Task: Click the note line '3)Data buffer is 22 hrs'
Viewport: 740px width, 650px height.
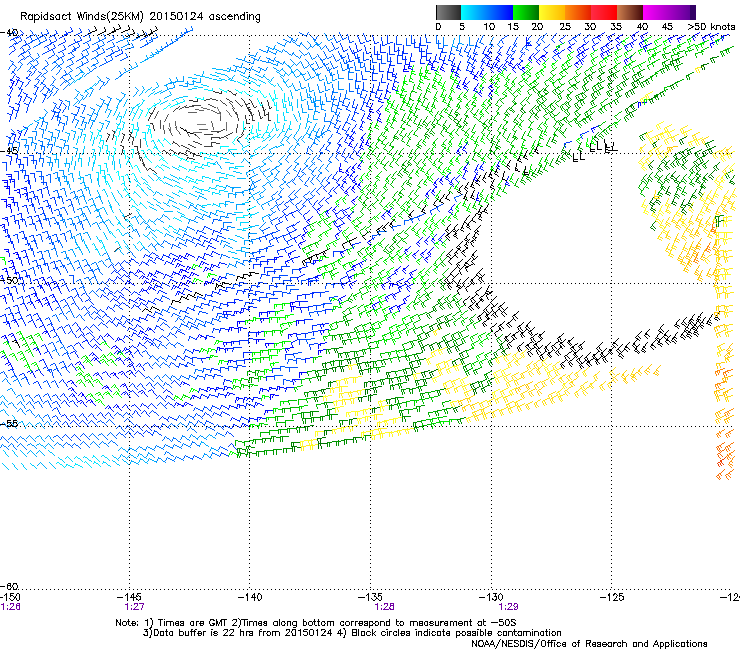Action: click(352, 633)
